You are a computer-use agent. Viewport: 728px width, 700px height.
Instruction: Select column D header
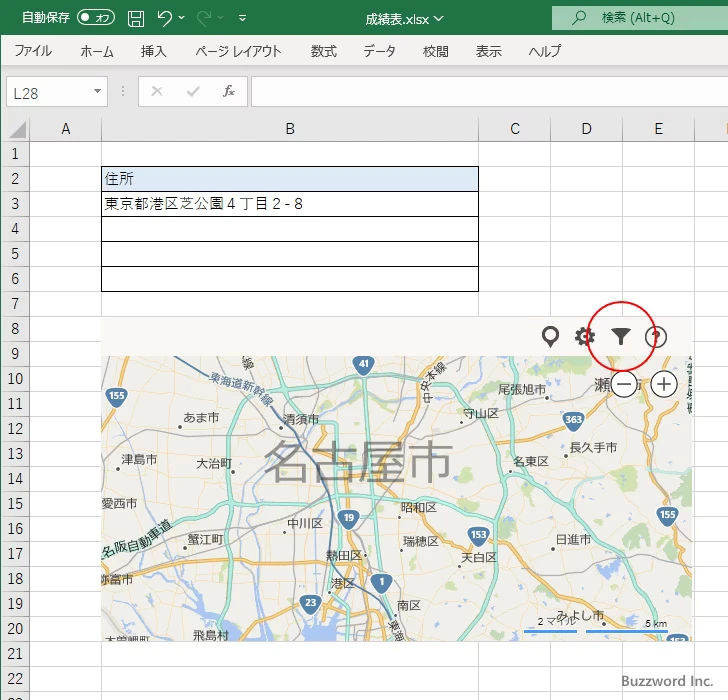(x=586, y=129)
